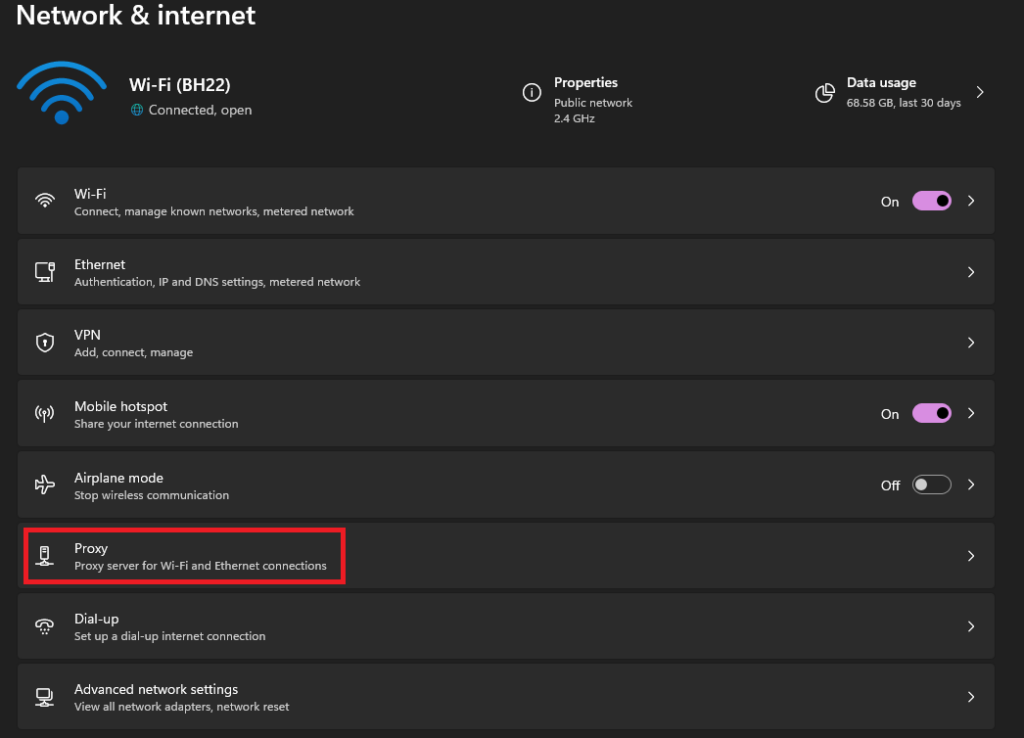Image resolution: width=1024 pixels, height=738 pixels.
Task: Click the Properties info icon
Action: coord(532,93)
